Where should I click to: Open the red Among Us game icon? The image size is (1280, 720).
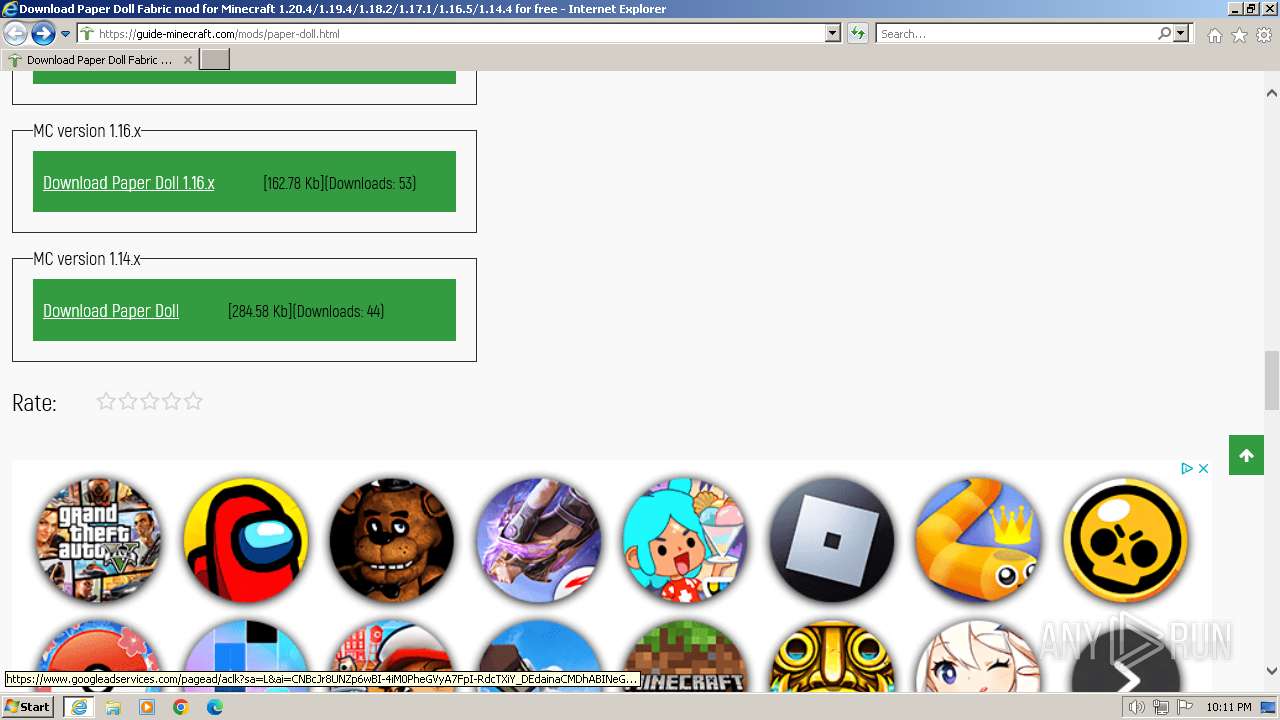pyautogui.click(x=246, y=540)
